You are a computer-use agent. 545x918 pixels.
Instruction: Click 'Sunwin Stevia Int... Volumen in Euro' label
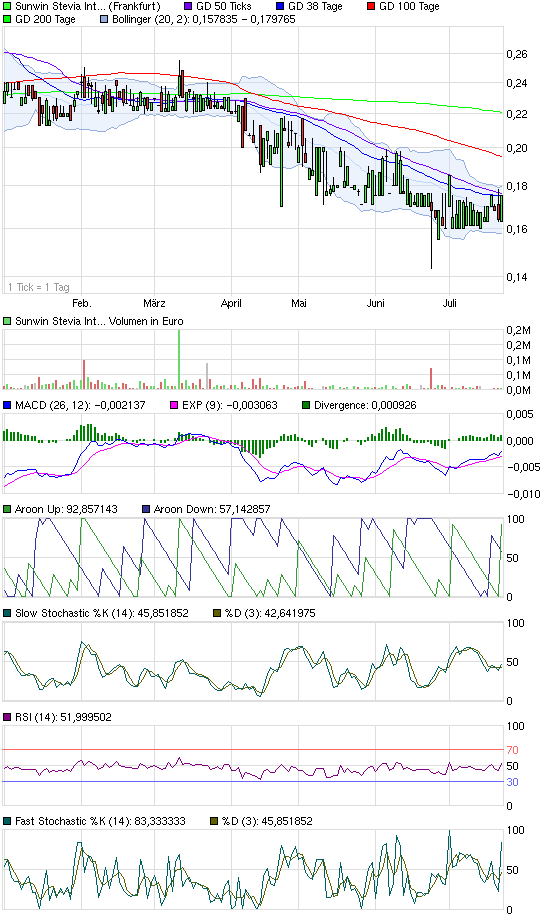(99, 321)
